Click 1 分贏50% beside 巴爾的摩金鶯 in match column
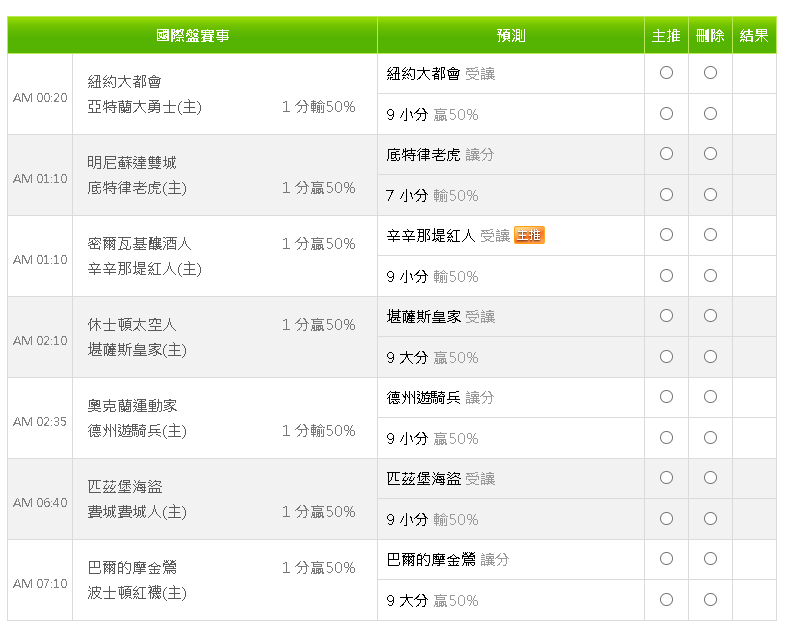 point(319,568)
